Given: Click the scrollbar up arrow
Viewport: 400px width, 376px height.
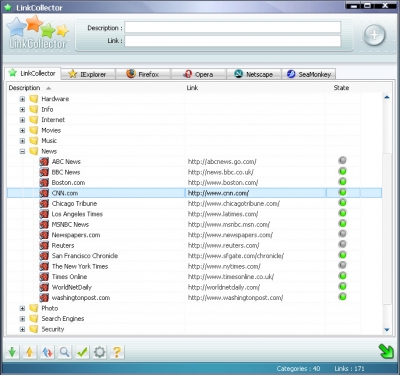Looking at the screenshot, I should tap(387, 97).
